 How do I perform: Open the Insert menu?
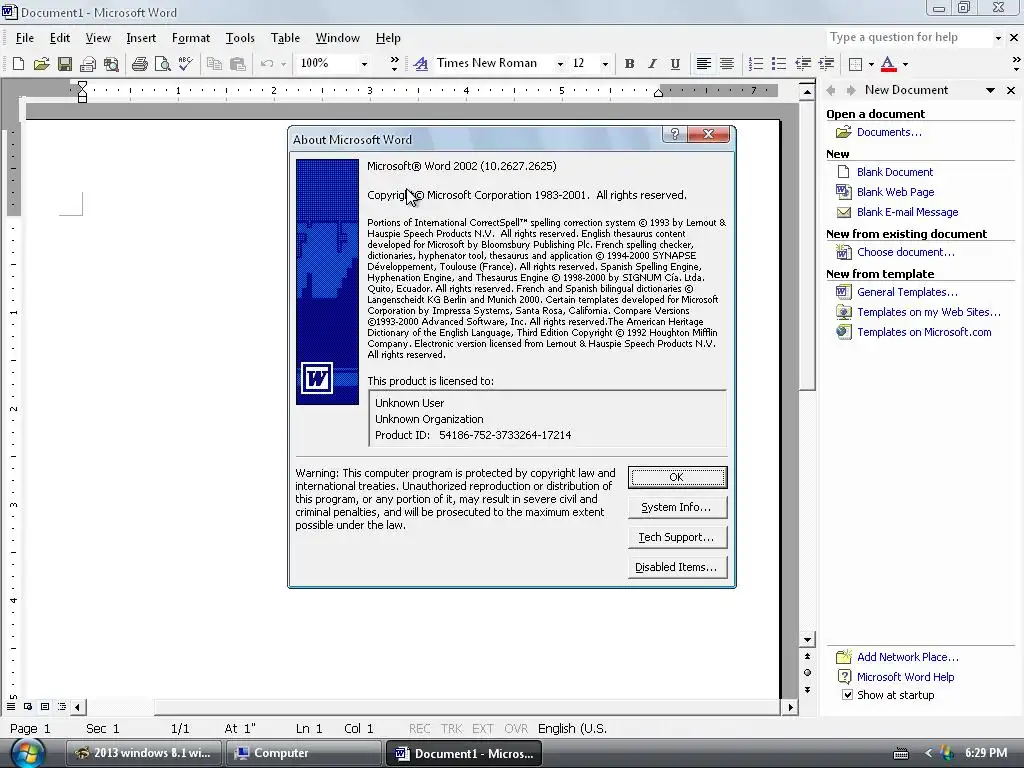coord(141,38)
